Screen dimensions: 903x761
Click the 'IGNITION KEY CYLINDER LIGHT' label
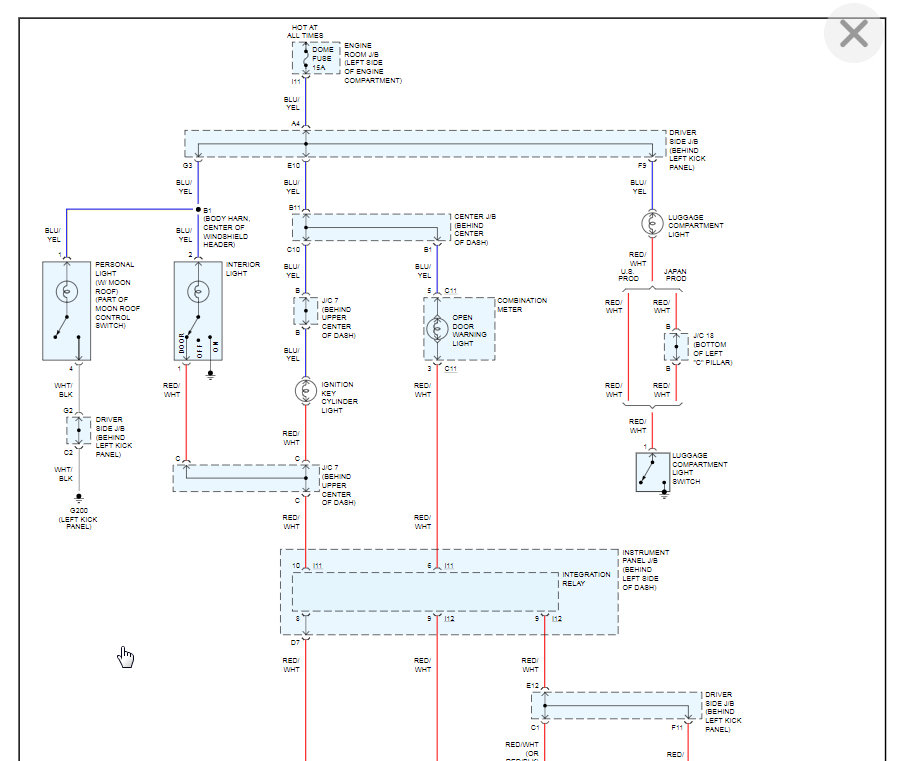(x=339, y=397)
